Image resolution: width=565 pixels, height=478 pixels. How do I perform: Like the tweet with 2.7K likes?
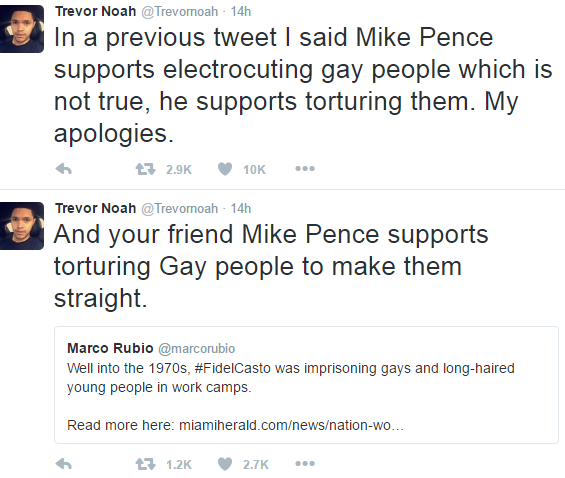(x=225, y=464)
